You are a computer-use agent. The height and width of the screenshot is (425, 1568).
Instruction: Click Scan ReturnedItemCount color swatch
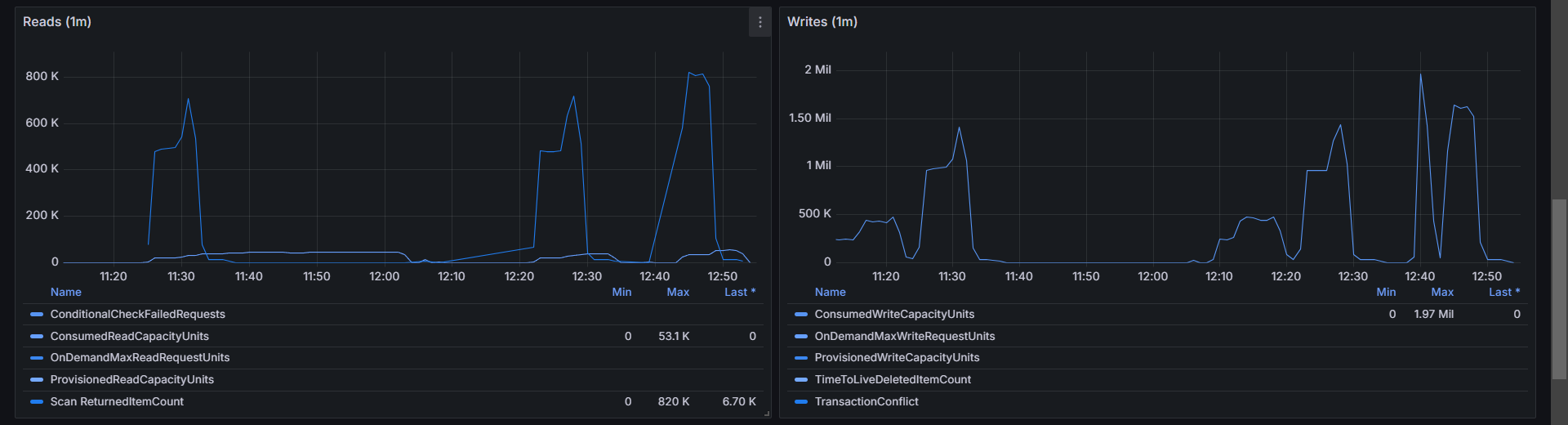pos(36,401)
